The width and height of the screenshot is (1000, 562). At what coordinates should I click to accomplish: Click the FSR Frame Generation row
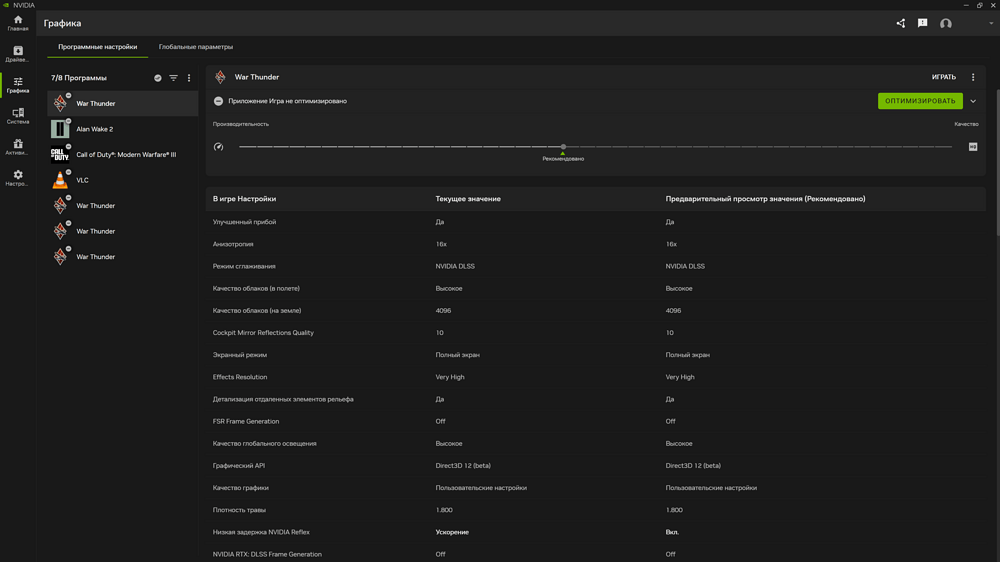[x=596, y=421]
